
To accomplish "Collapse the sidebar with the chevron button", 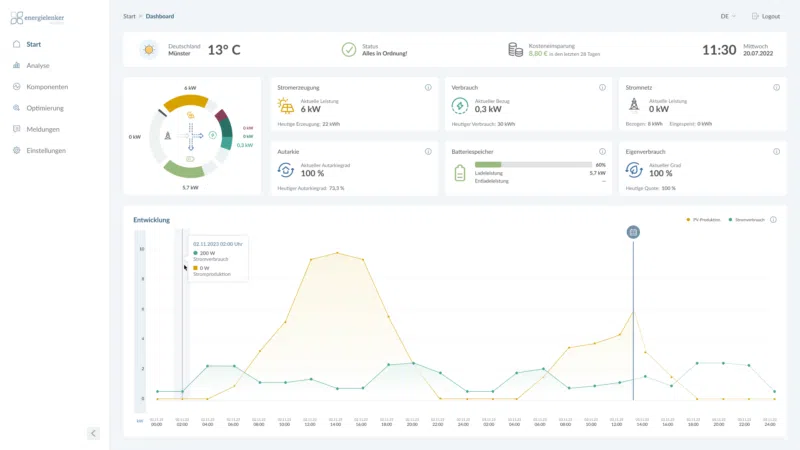I will (93, 433).
